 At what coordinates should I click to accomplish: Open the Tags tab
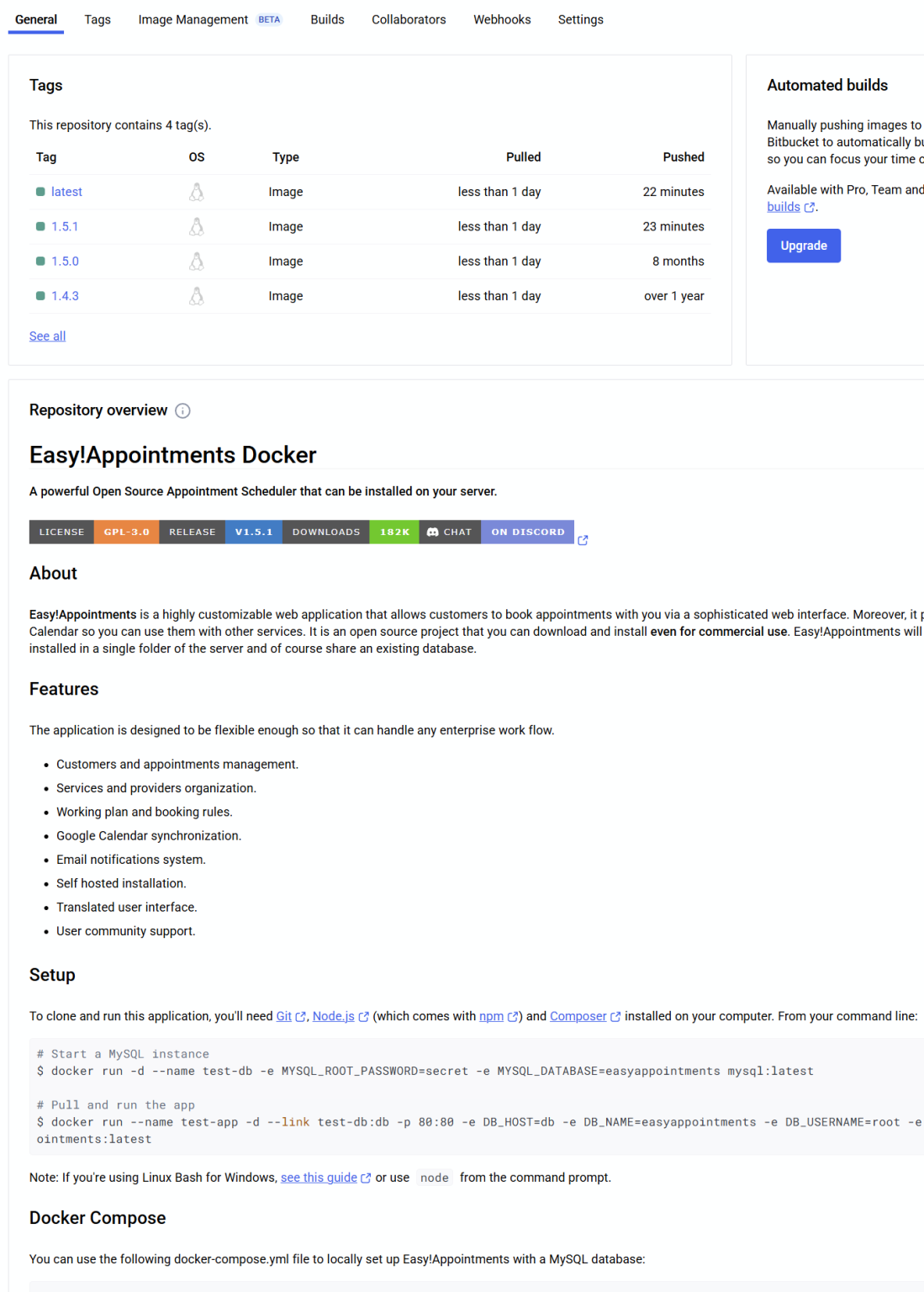pos(98,19)
